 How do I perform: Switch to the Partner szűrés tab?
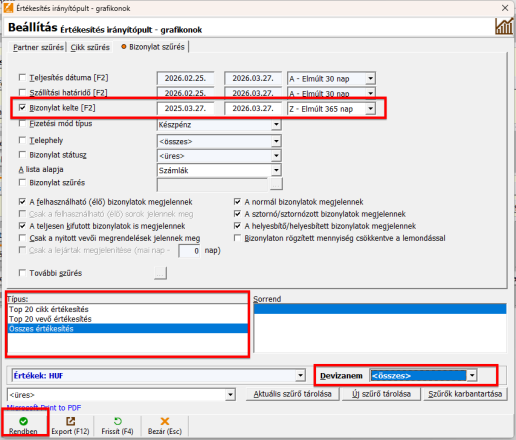click(38, 47)
